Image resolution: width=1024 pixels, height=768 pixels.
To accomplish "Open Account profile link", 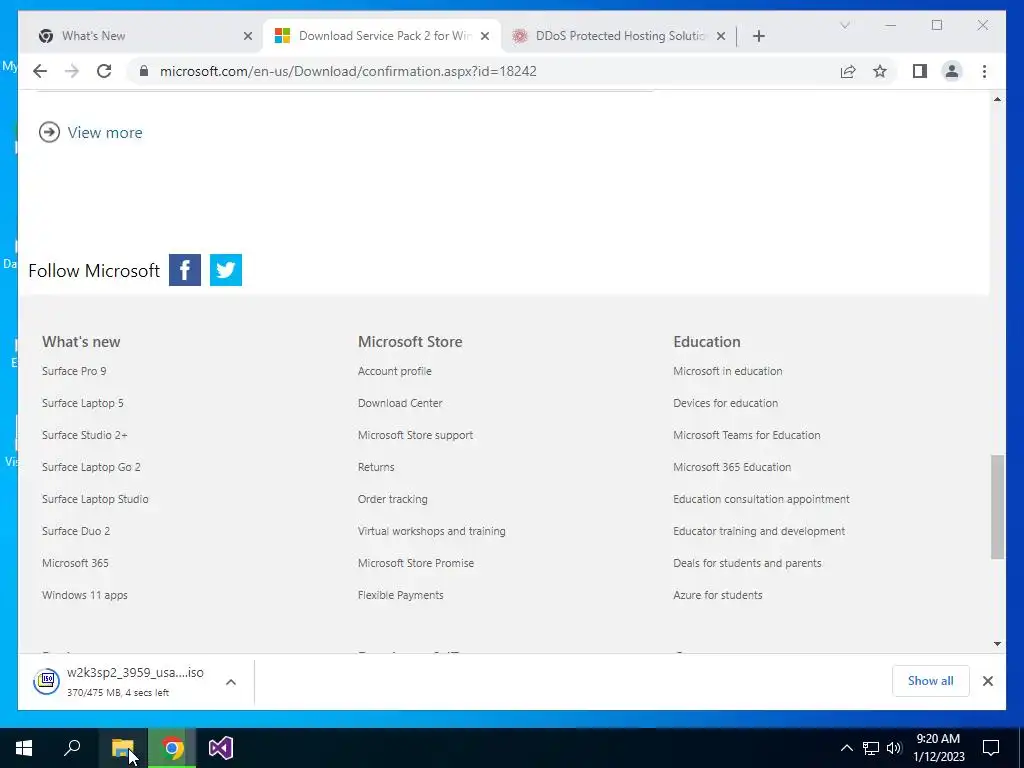I will point(394,371).
